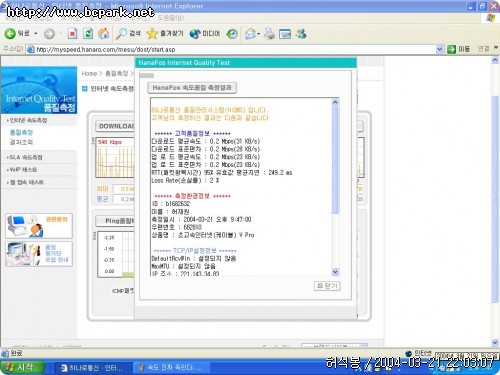
Task: Open Media toolbar globe icon
Action: pyautogui.click(x=205, y=33)
